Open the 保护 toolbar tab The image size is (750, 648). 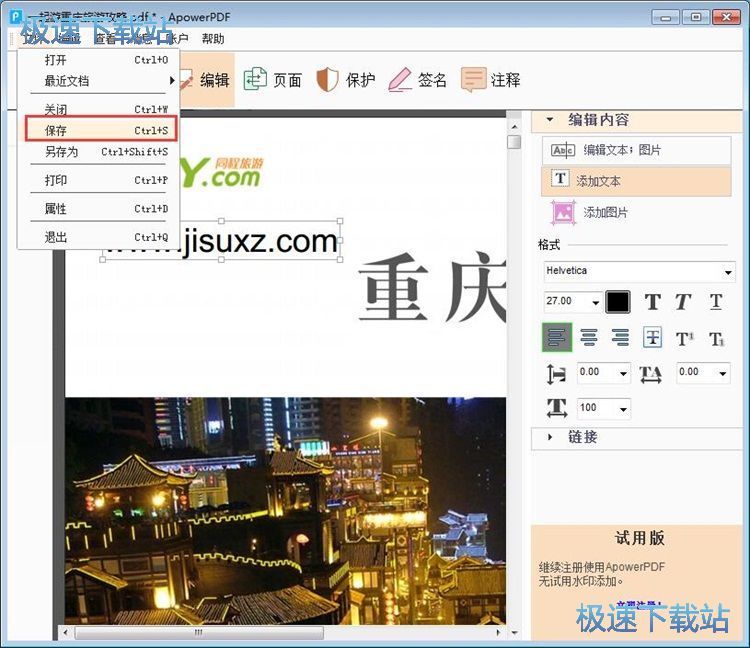(x=346, y=80)
